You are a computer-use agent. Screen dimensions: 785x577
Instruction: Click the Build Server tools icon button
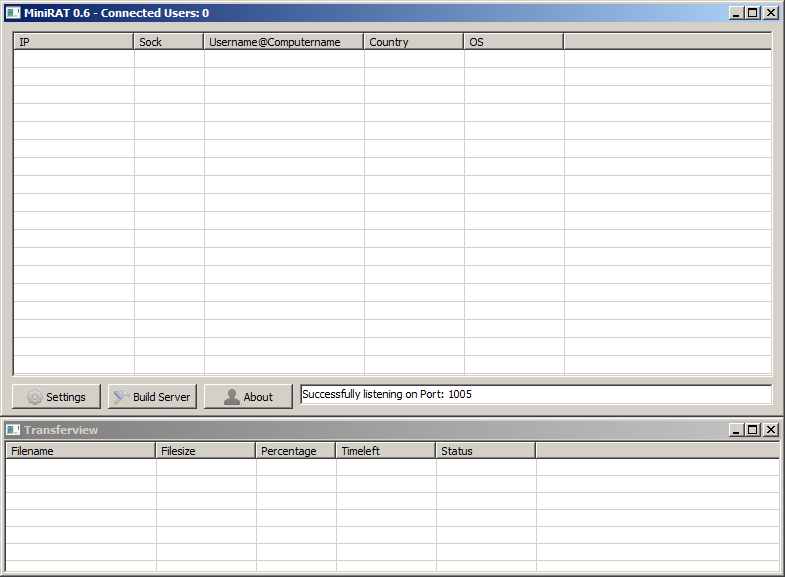coord(152,397)
